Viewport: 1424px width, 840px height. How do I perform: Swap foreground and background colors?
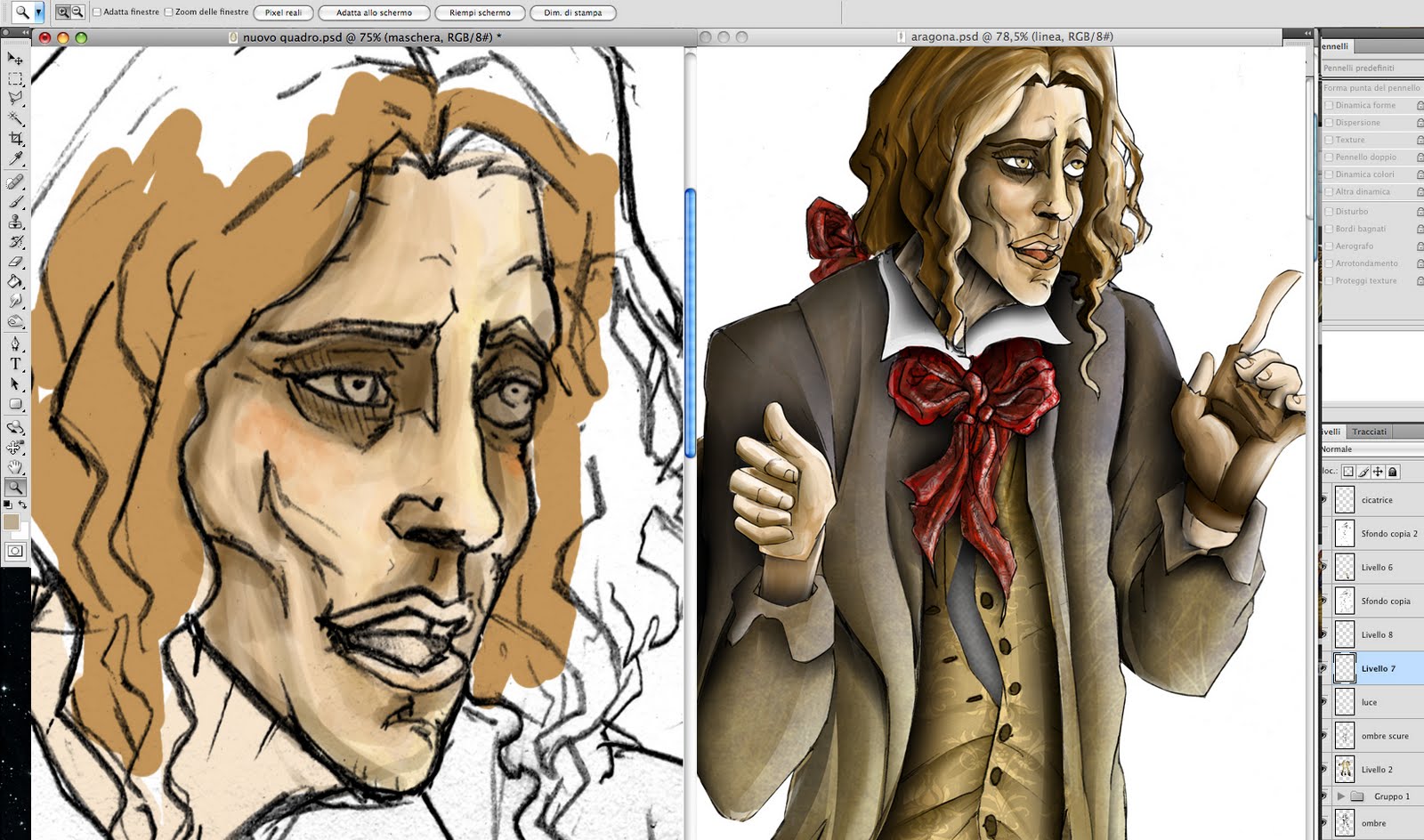[23, 505]
